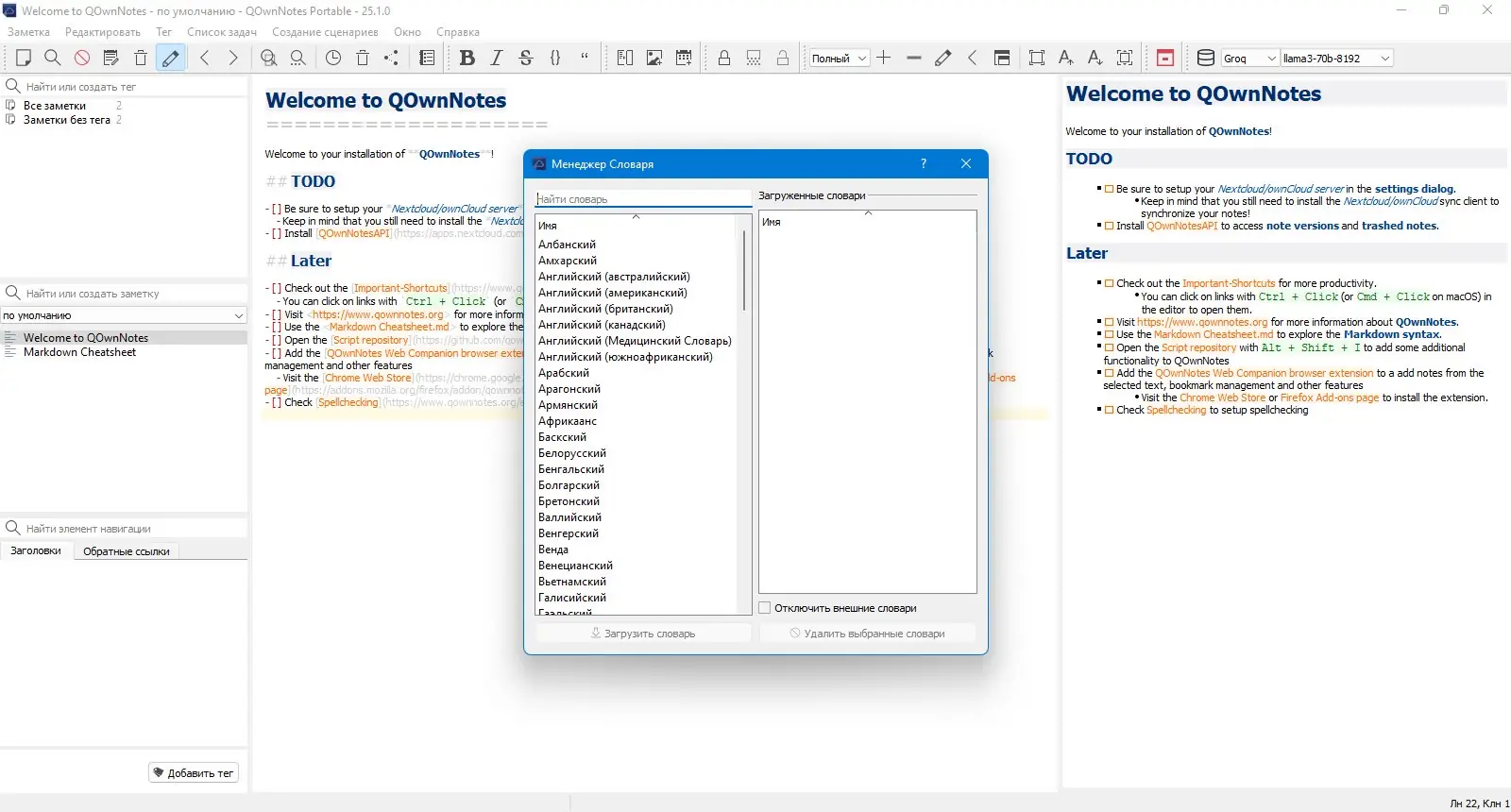The height and width of the screenshot is (812, 1511).
Task: Open the llama3-70b-8192 model dropdown
Action: tap(1336, 59)
